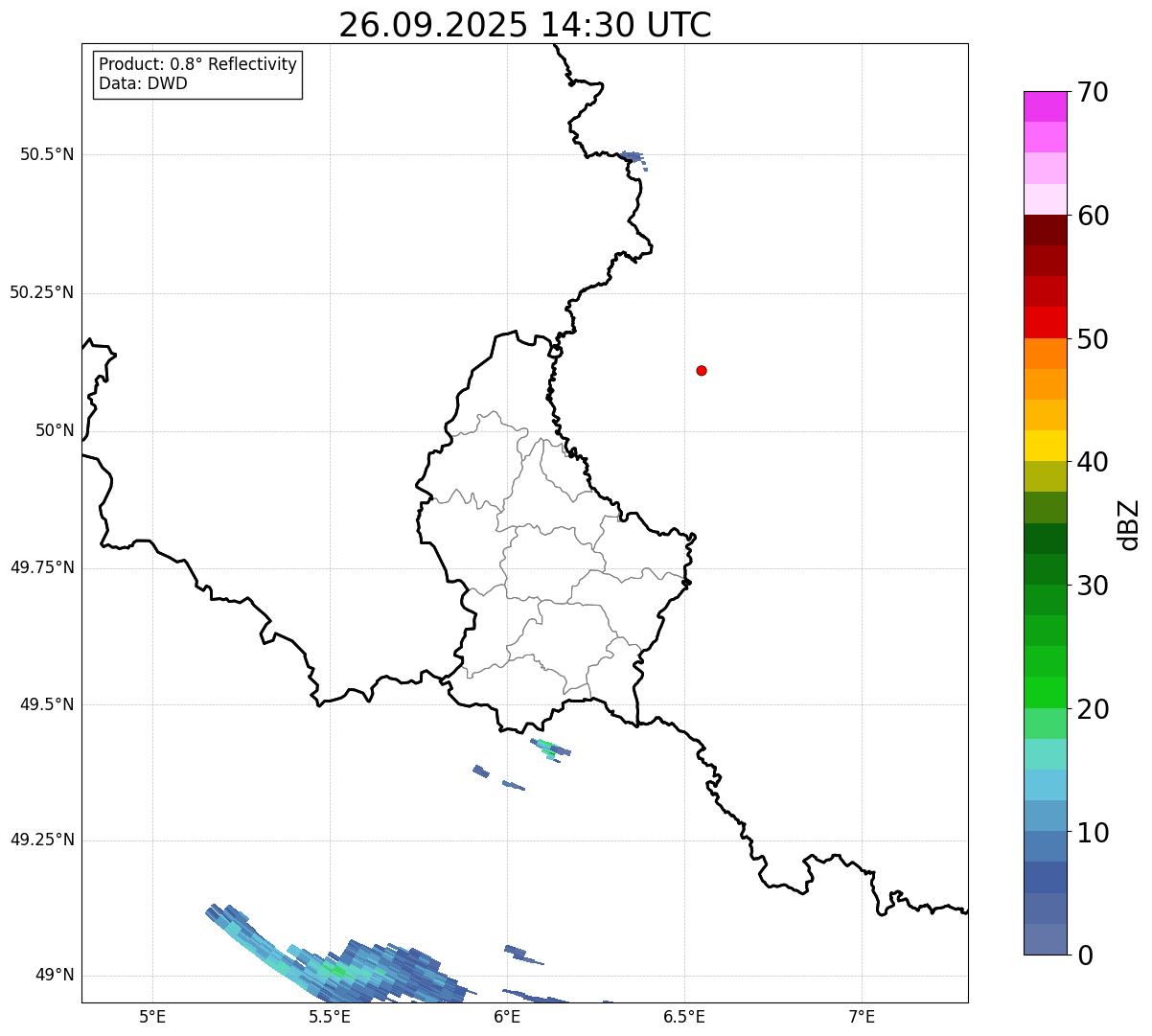Screen dimensions: 1152x1036
Task: Click the 49.25°N latitude label
Action: pyautogui.click(x=42, y=840)
